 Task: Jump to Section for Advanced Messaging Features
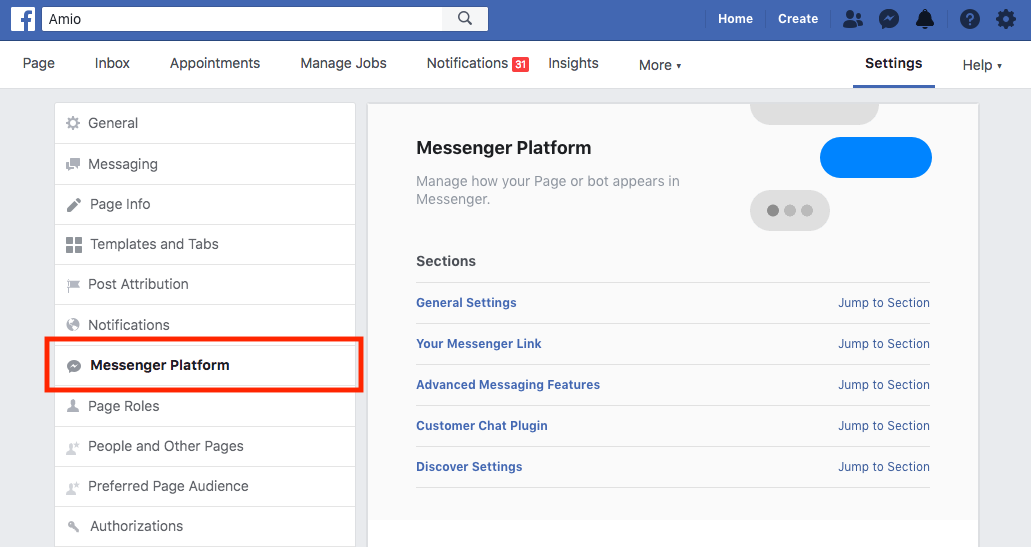[884, 385]
